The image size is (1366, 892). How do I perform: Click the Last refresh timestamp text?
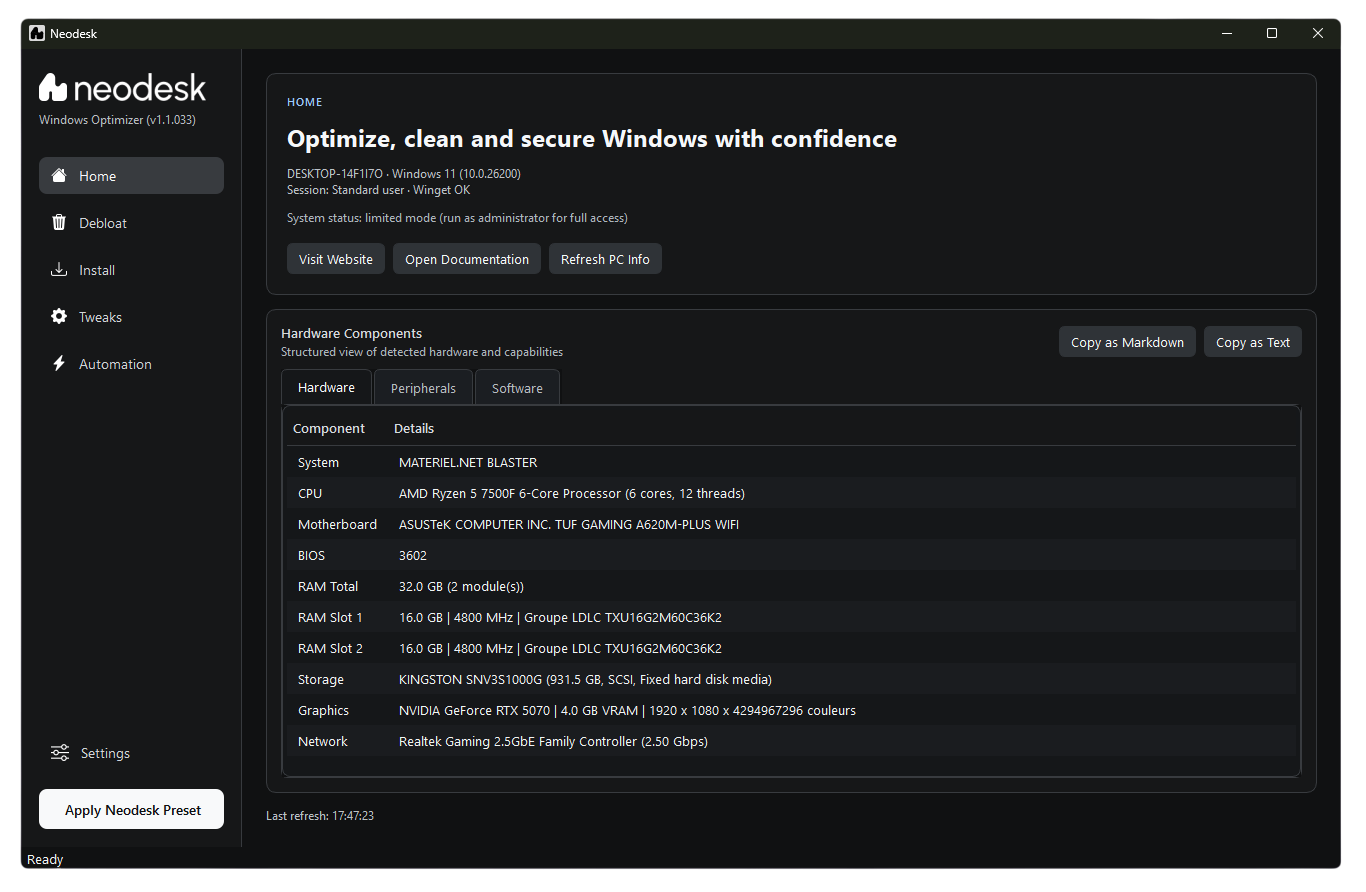tap(320, 816)
